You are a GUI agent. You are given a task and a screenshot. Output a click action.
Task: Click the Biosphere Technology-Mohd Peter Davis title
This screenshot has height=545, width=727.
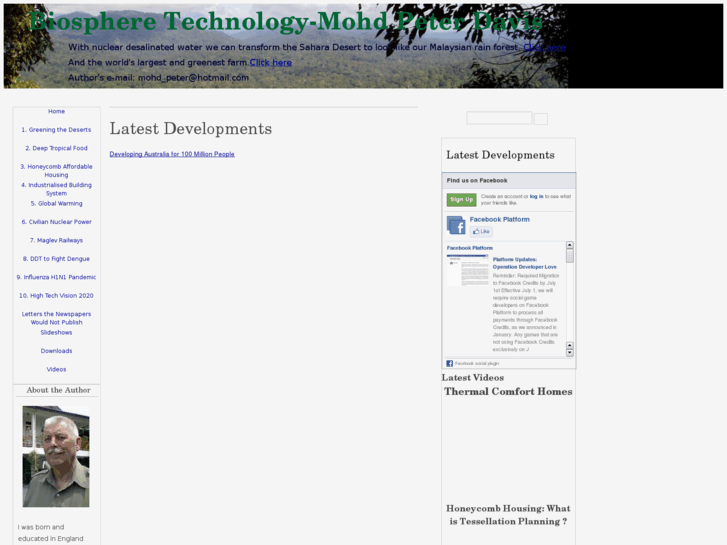(286, 21)
